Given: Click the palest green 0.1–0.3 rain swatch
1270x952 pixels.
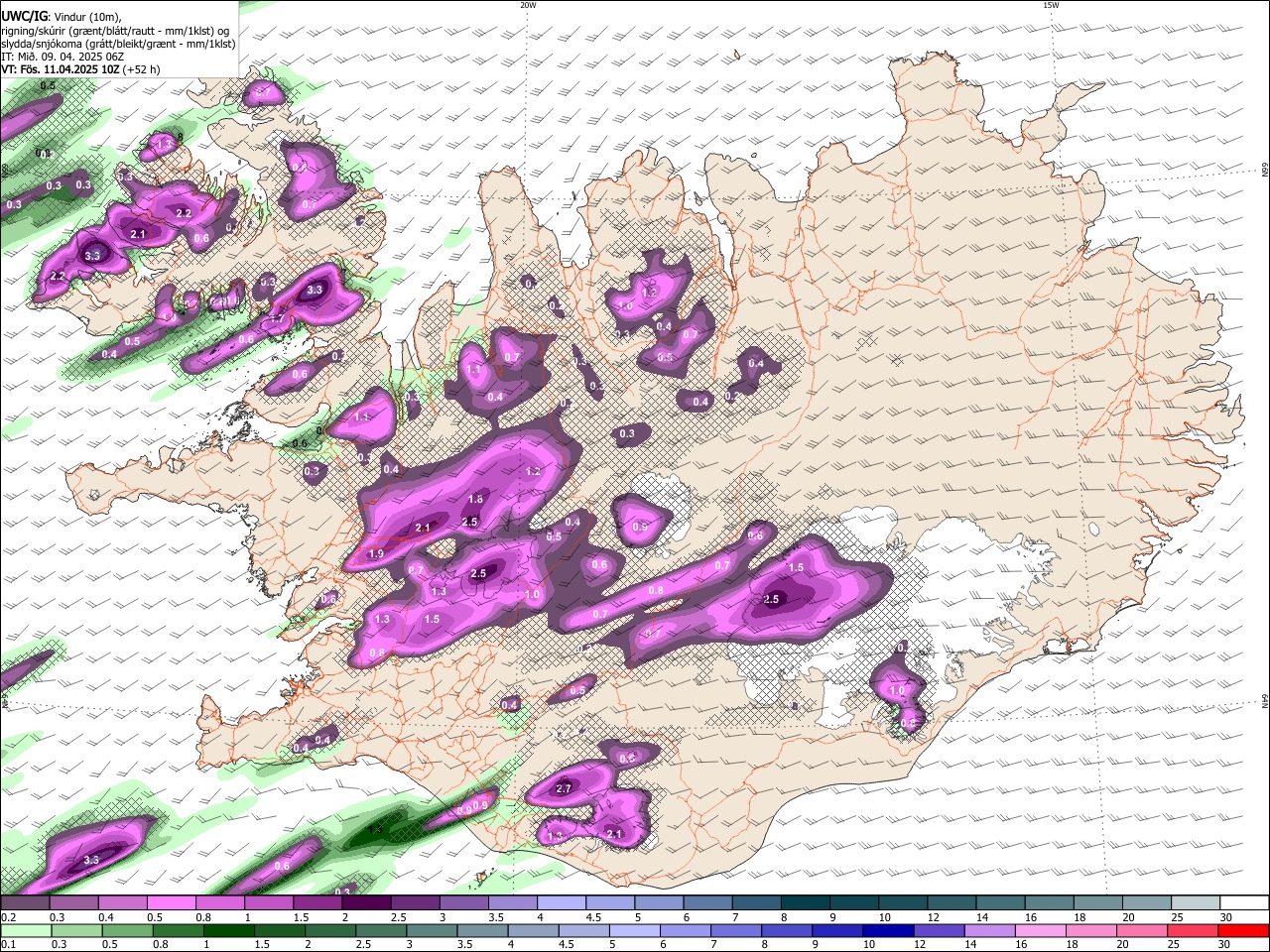Looking at the screenshot, I should [x=27, y=931].
